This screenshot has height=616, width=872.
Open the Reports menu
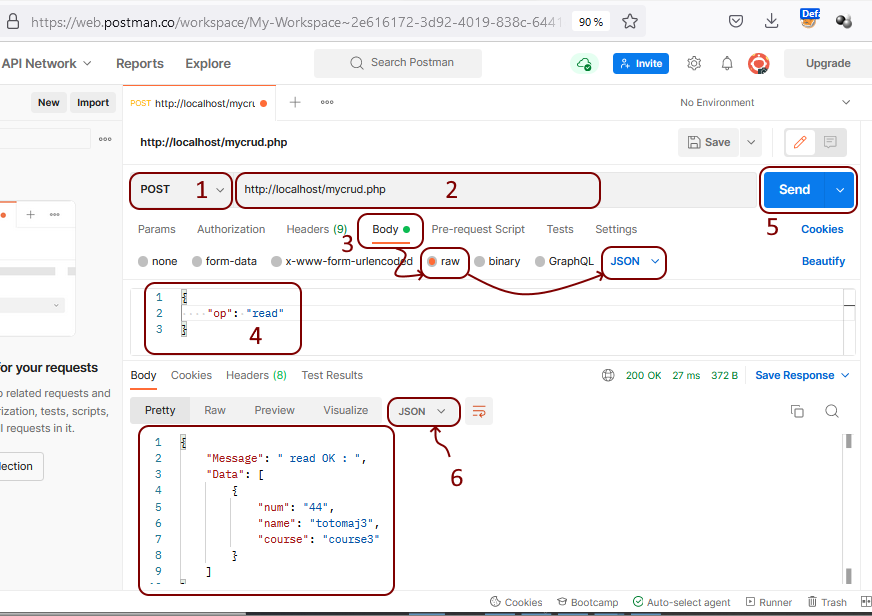click(139, 63)
